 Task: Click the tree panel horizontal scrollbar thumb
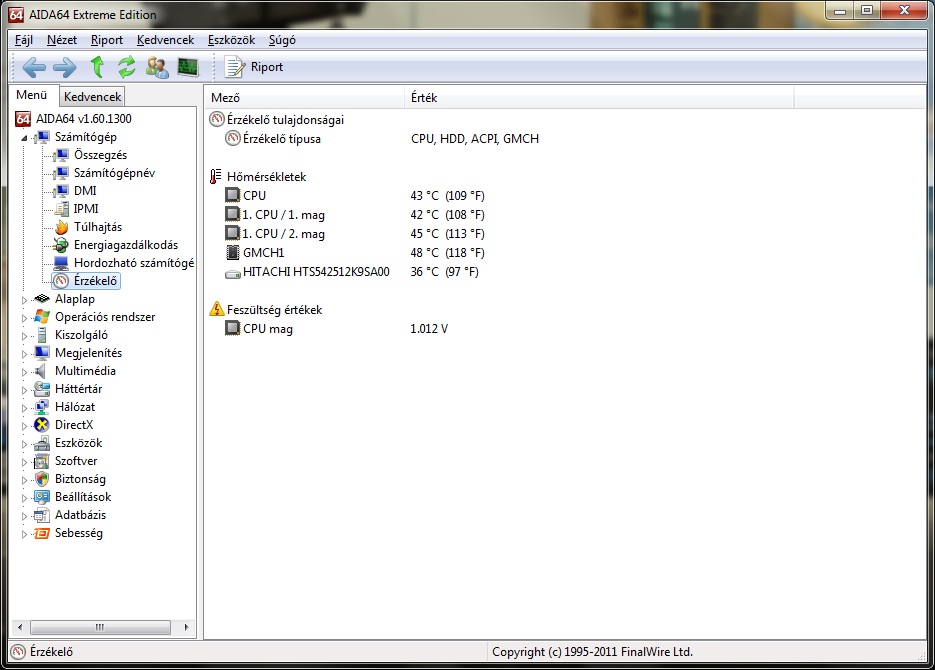tap(100, 627)
